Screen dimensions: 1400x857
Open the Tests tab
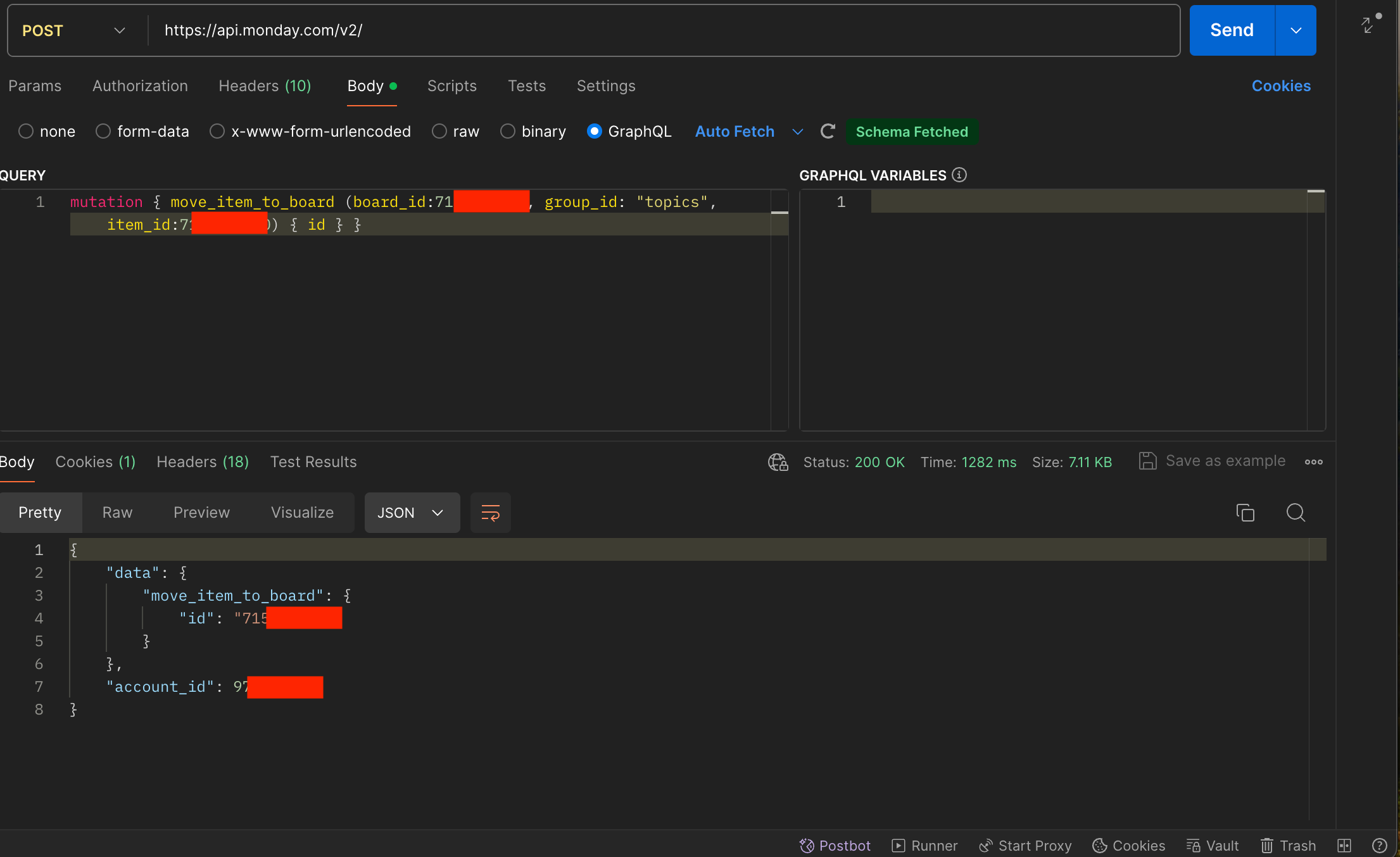coord(527,85)
